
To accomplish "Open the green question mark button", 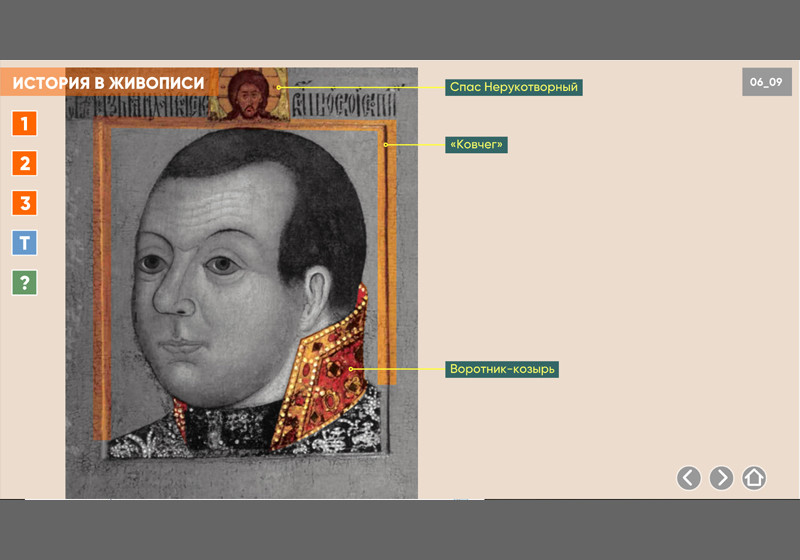I will [x=24, y=283].
